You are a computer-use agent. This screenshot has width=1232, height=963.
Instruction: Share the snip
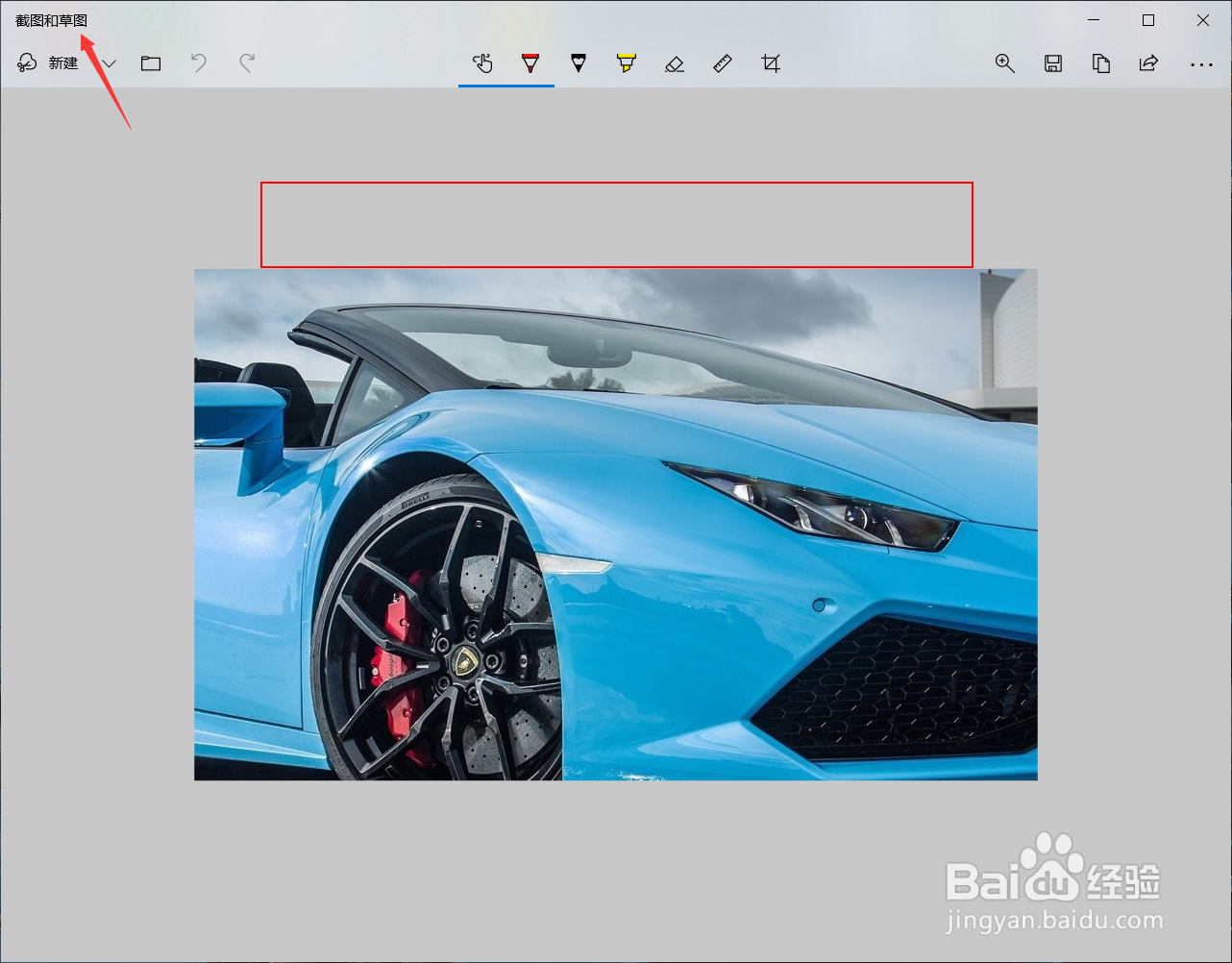[x=1149, y=63]
